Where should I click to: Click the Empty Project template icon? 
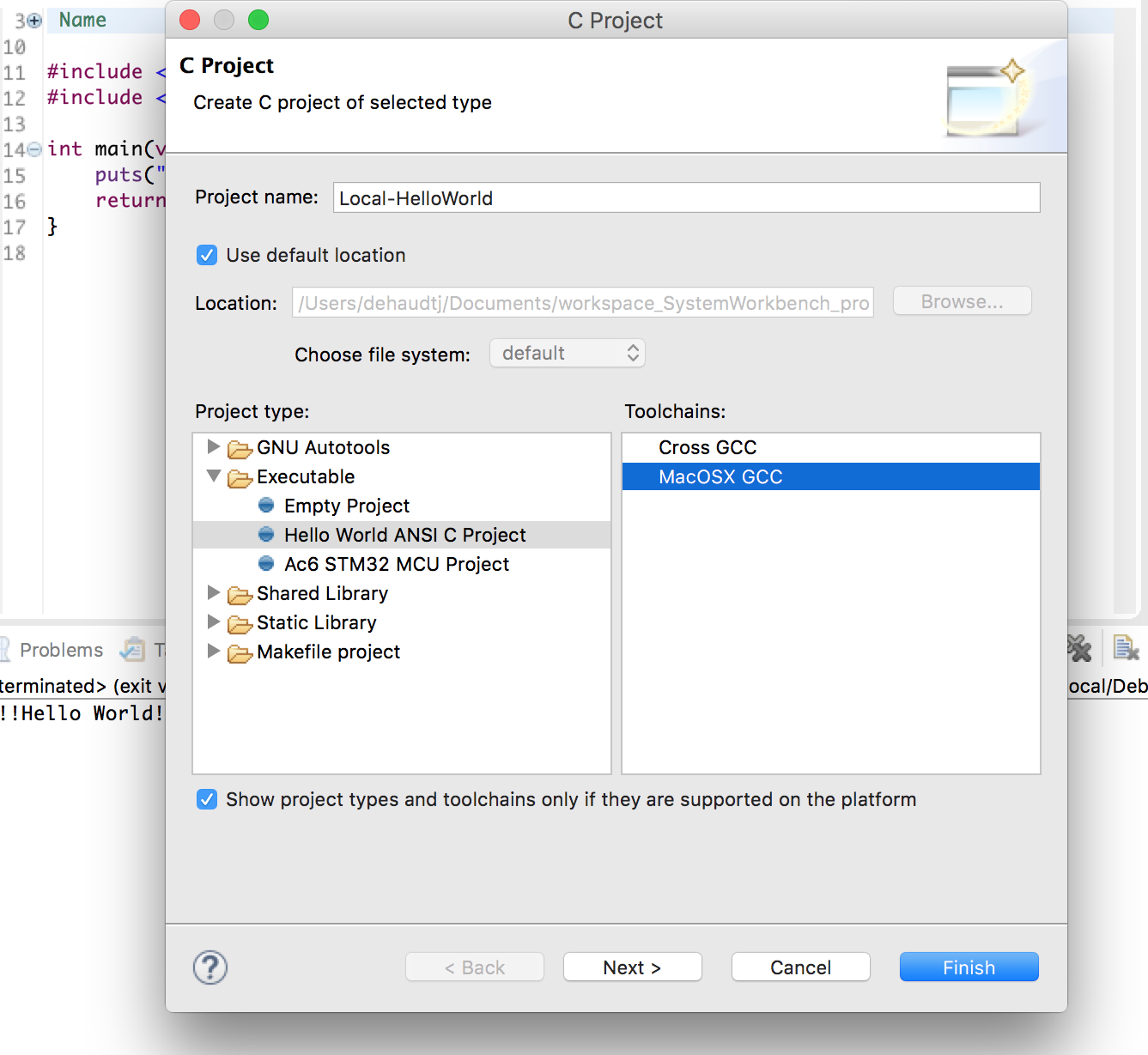pyautogui.click(x=266, y=506)
